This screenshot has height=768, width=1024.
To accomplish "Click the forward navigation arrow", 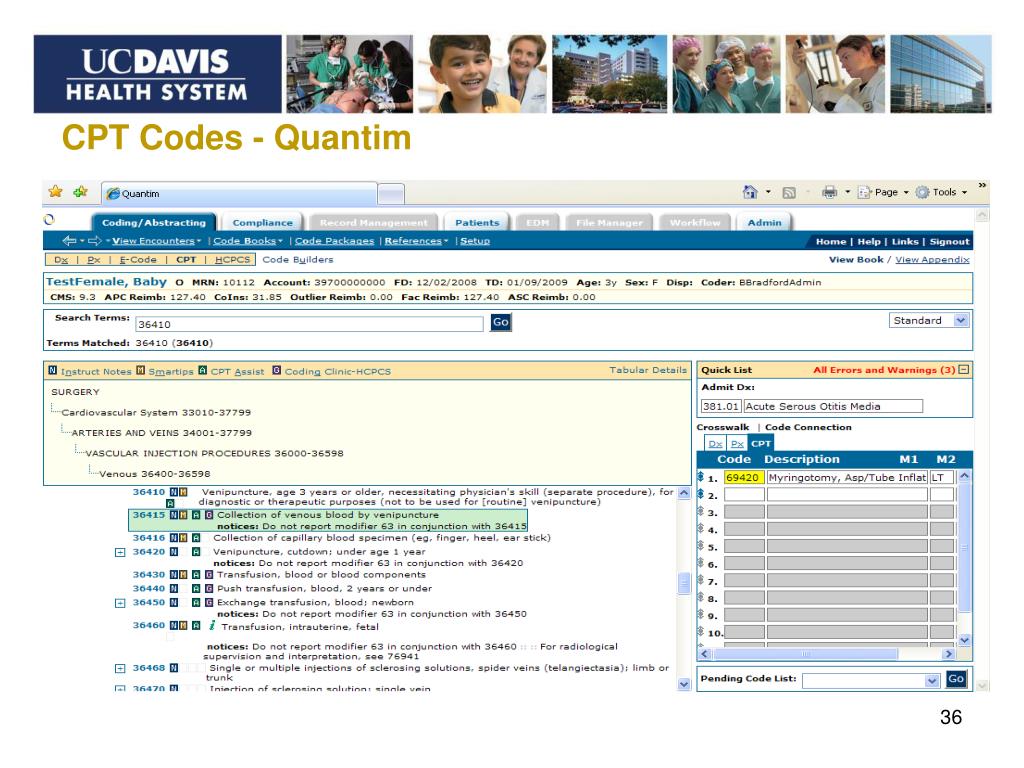I will tap(95, 241).
